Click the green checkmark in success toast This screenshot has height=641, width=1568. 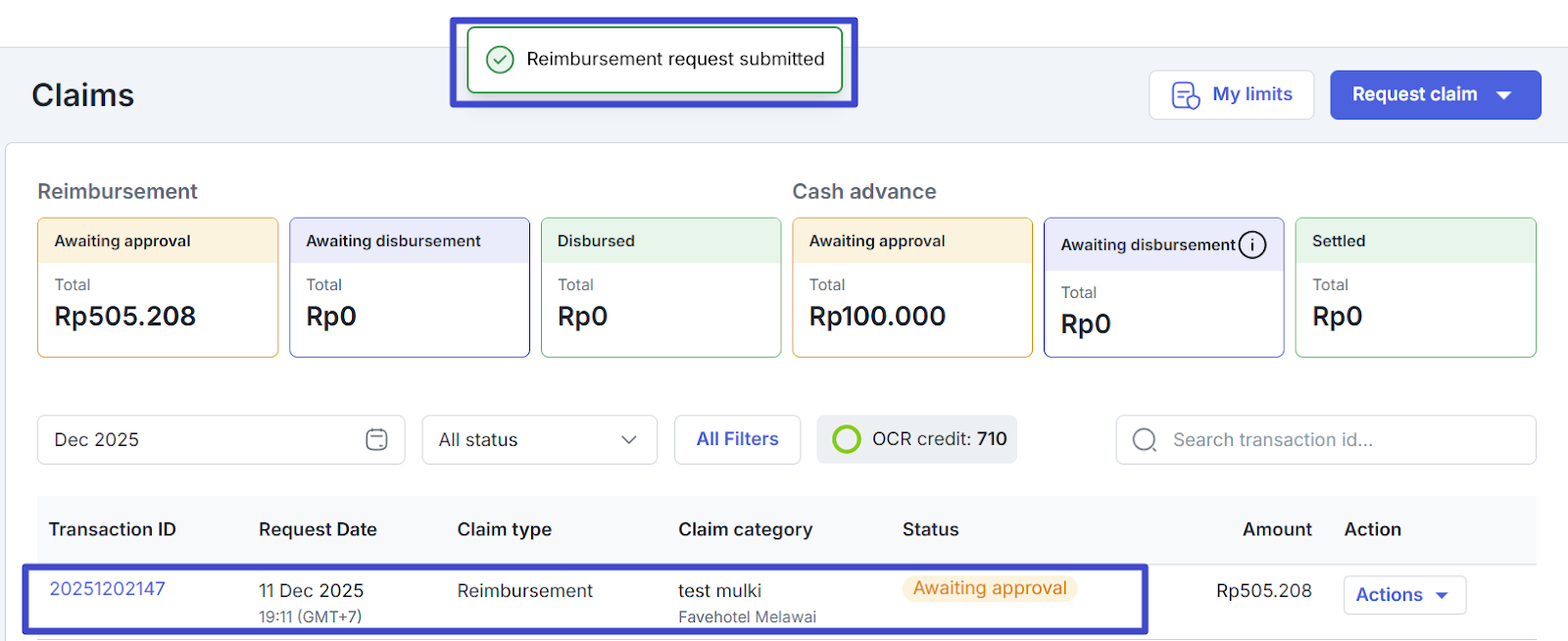[x=500, y=60]
